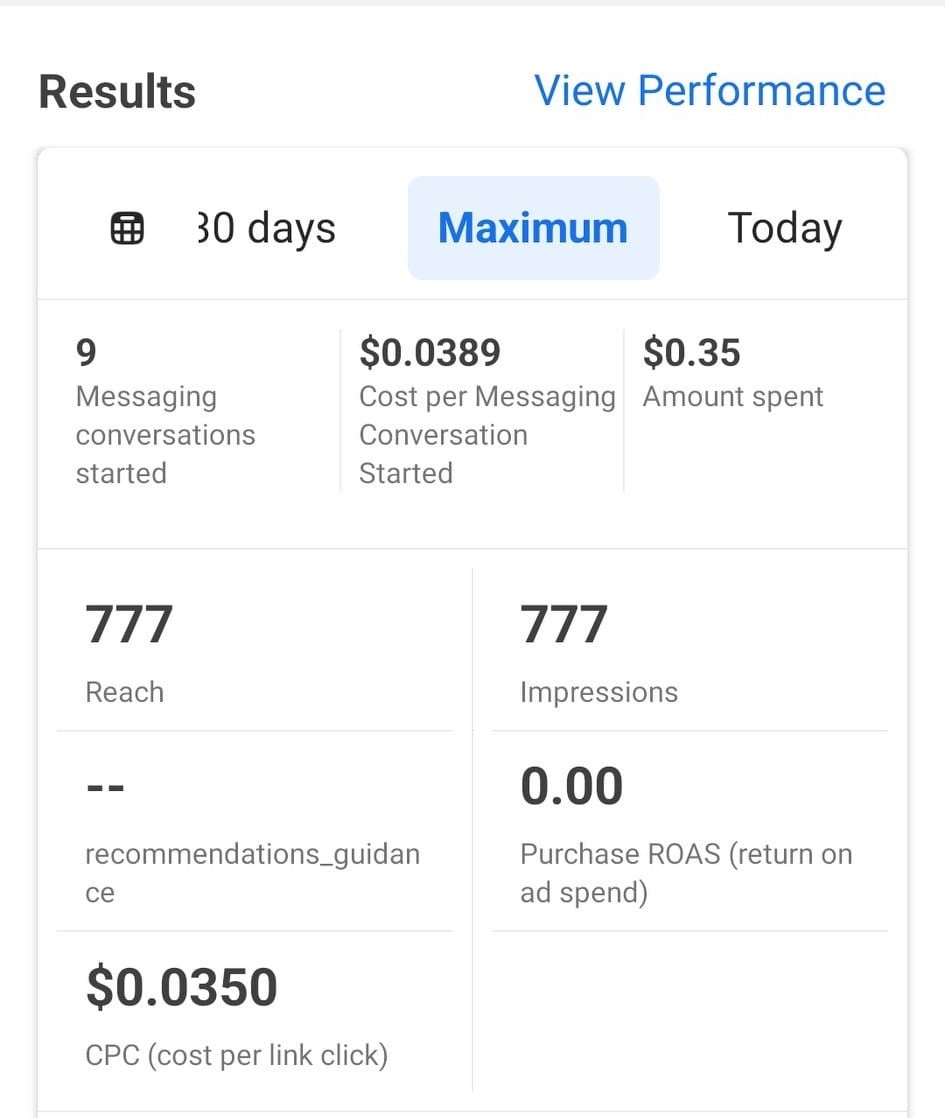Click the Purchase ROAS (return on ad spend) label

click(x=686, y=873)
